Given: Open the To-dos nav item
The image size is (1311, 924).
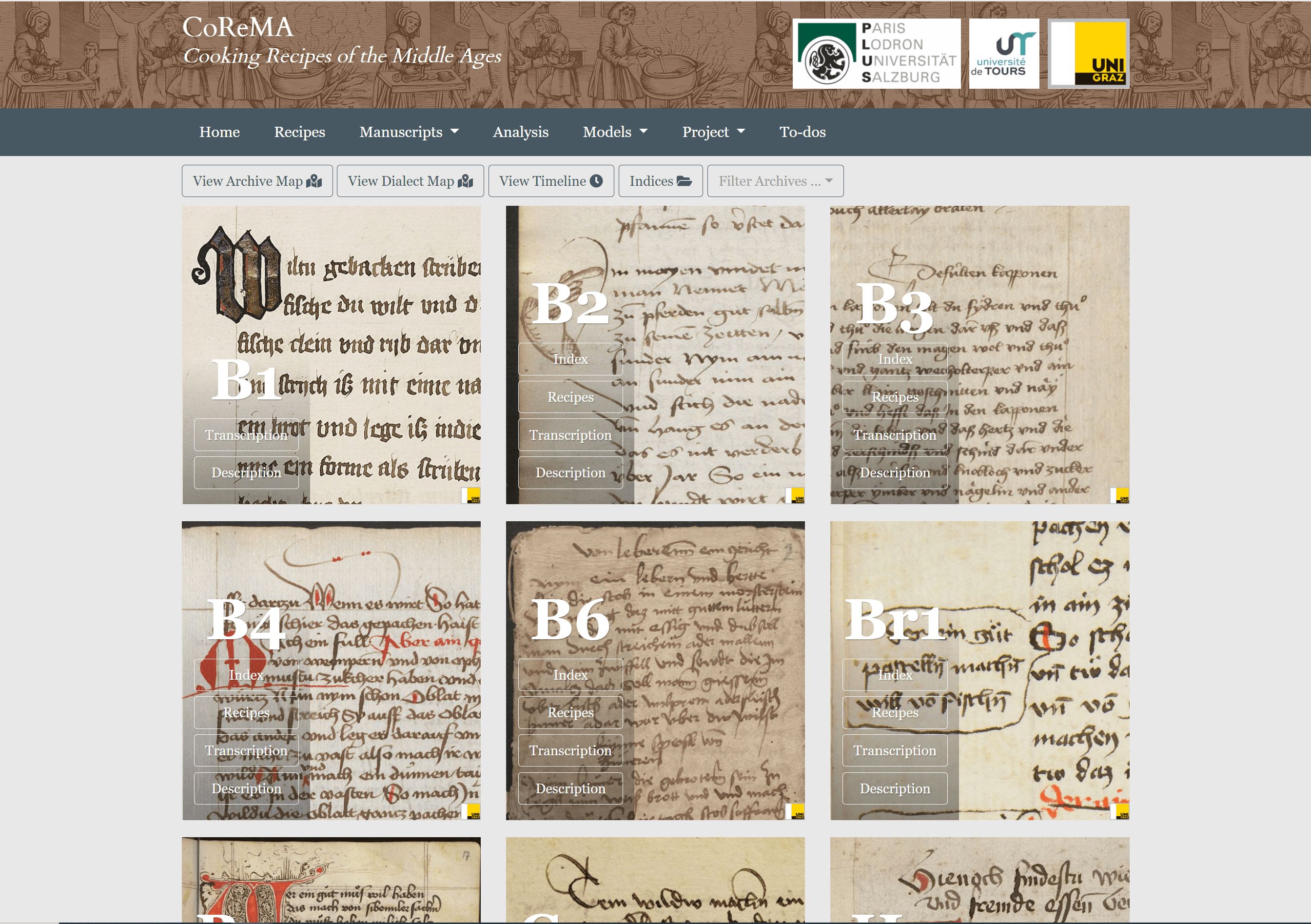Looking at the screenshot, I should coord(802,132).
